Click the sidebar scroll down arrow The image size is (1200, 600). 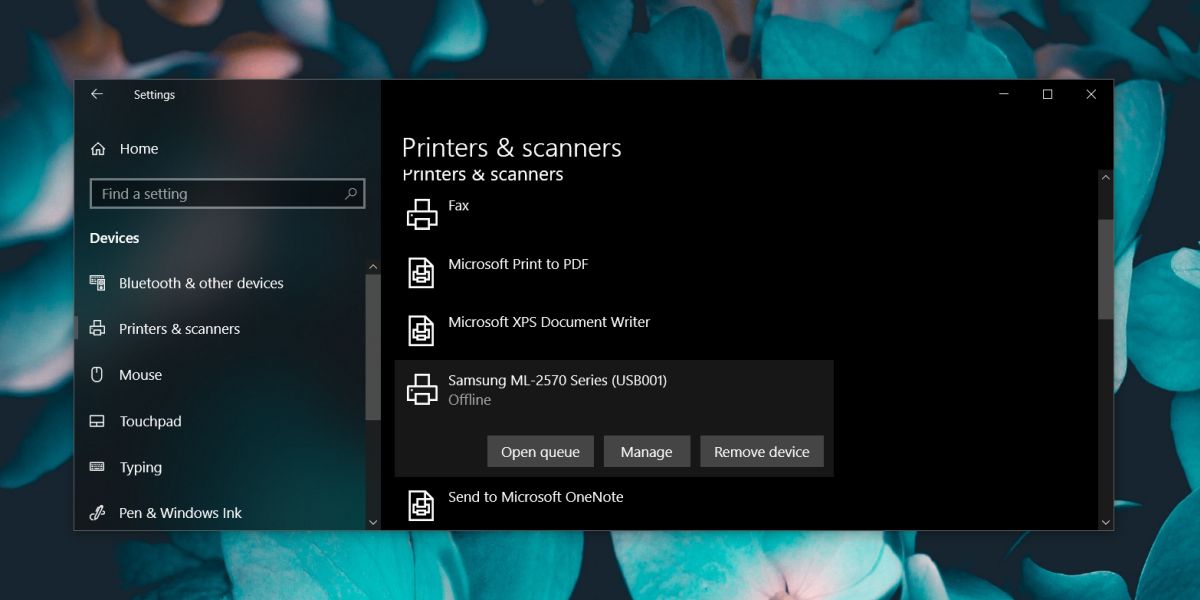tap(373, 522)
